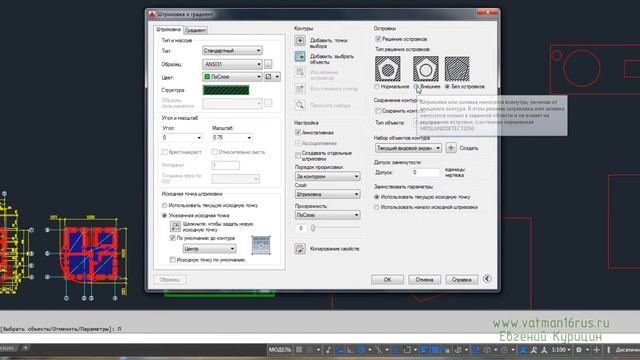The height and width of the screenshot is (360, 640).
Task: Open pattern browser via ellipsis beside ANSI31
Action: click(x=268, y=64)
